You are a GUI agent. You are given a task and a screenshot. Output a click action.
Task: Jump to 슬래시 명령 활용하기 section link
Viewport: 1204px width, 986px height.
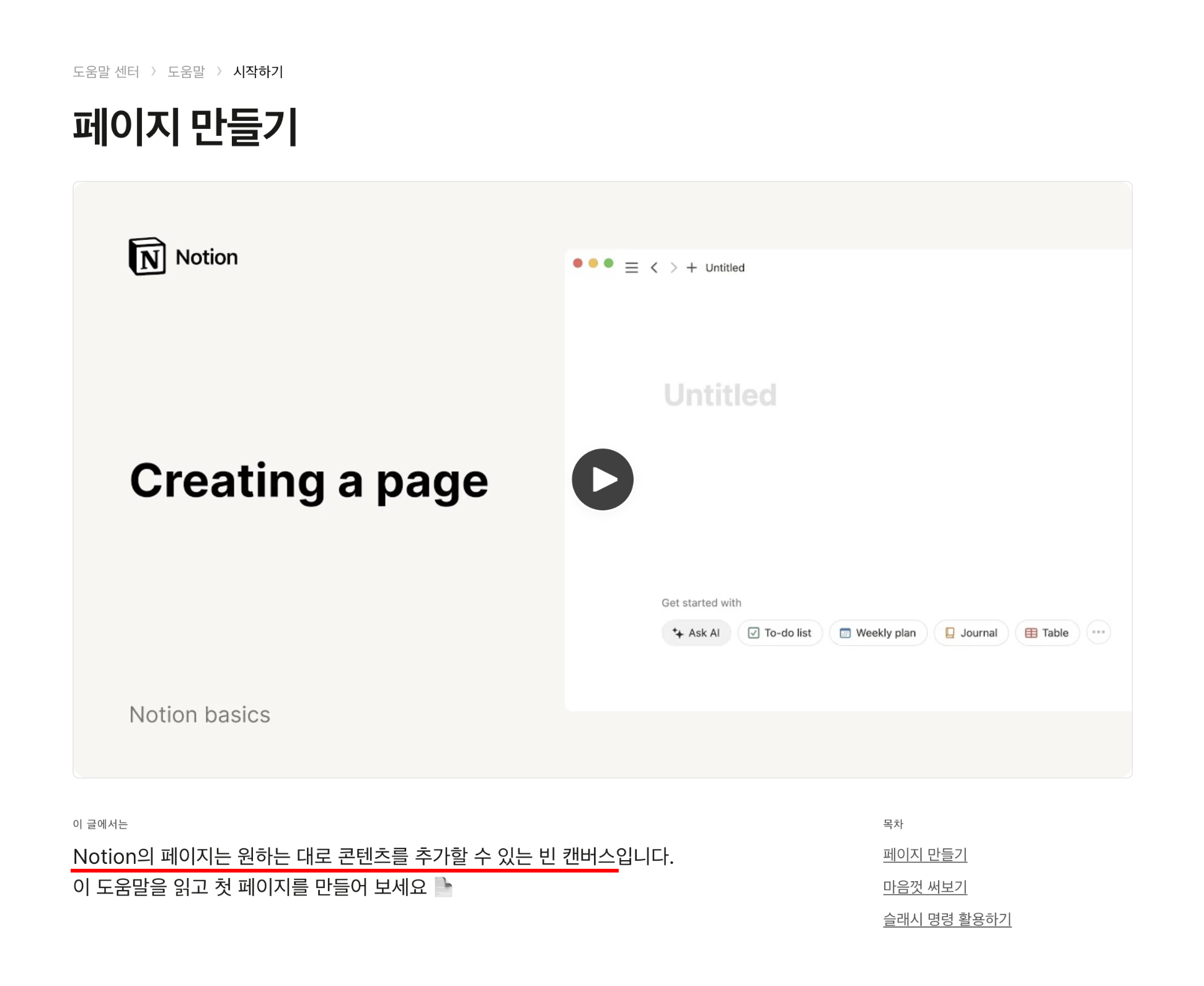947,919
